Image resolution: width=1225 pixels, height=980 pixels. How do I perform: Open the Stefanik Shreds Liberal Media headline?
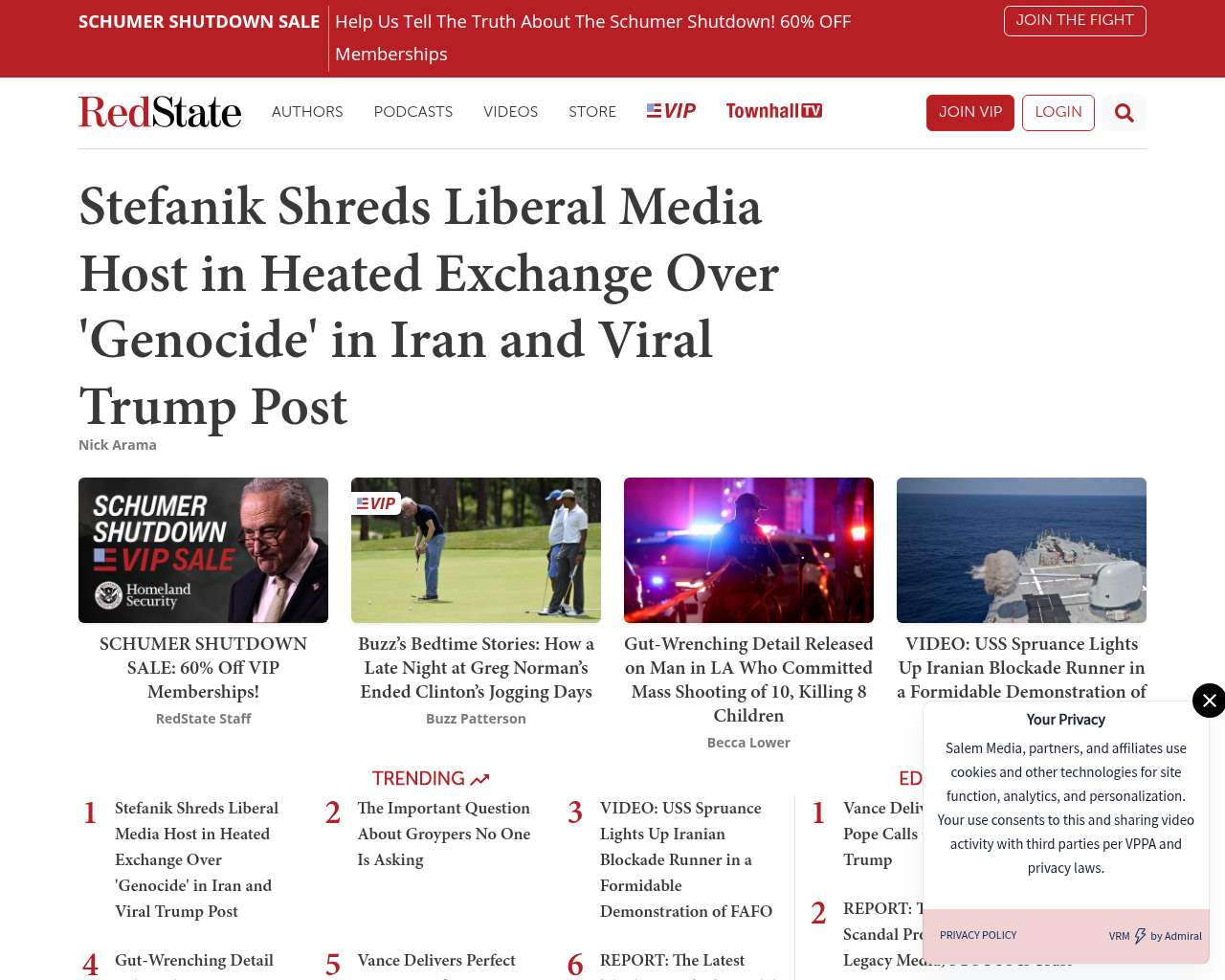point(429,306)
